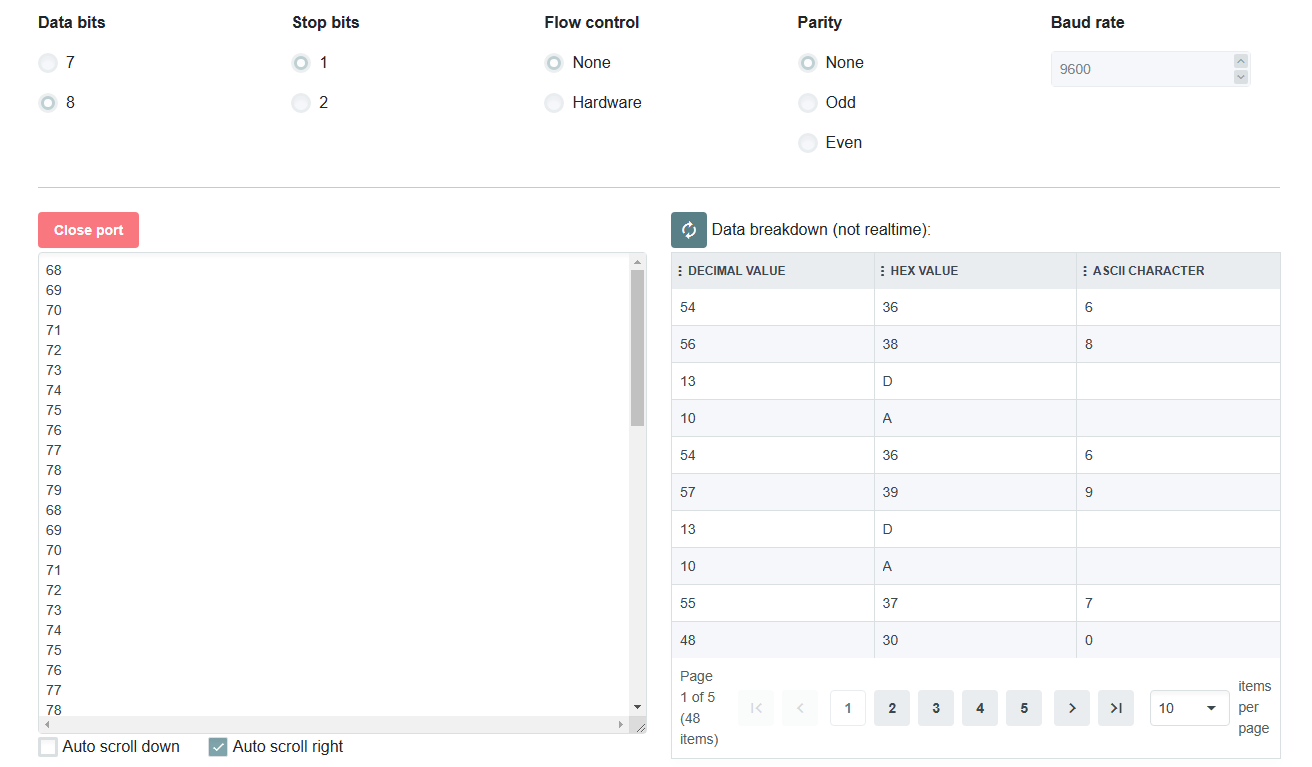Jump to last page of results
The image size is (1312, 767).
(1116, 708)
